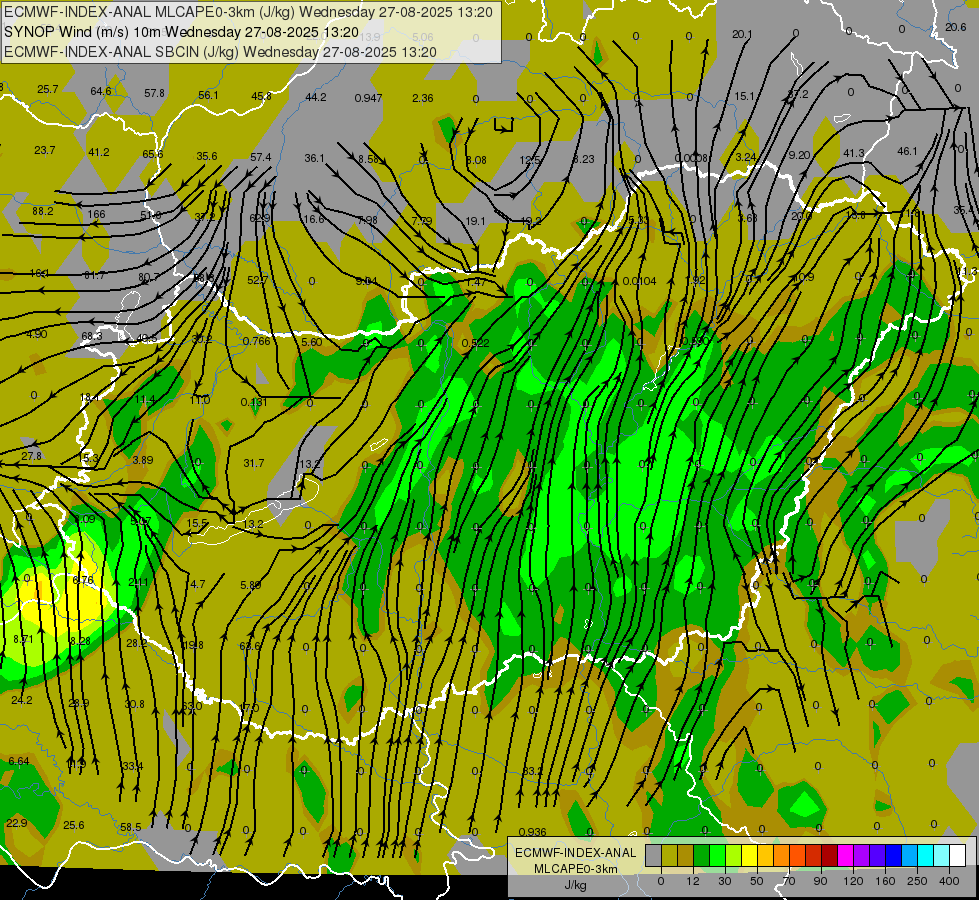
Task: Click the bright green legend swatch
Action: click(717, 855)
